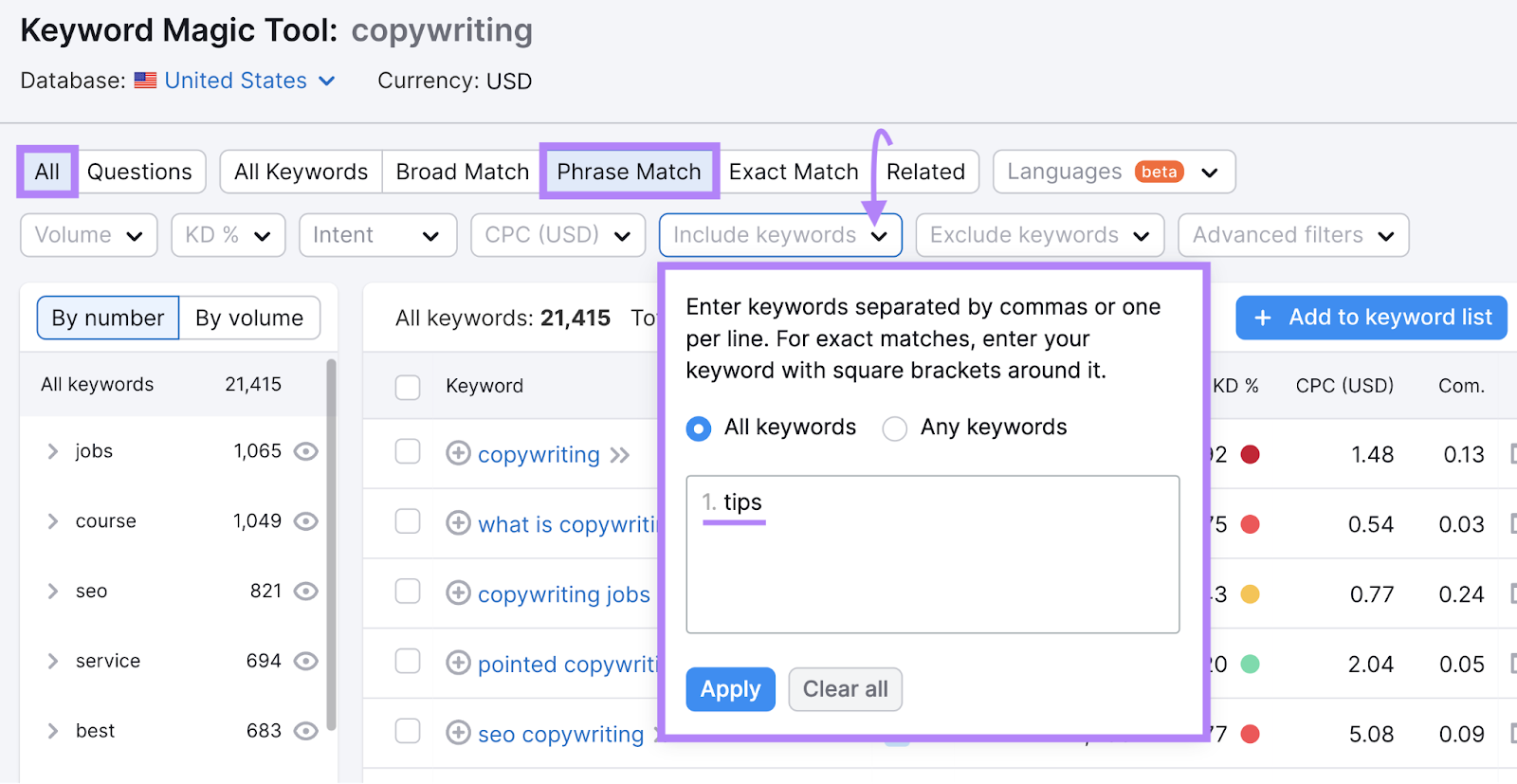Click the CPC (USD) column header

pos(1344,386)
